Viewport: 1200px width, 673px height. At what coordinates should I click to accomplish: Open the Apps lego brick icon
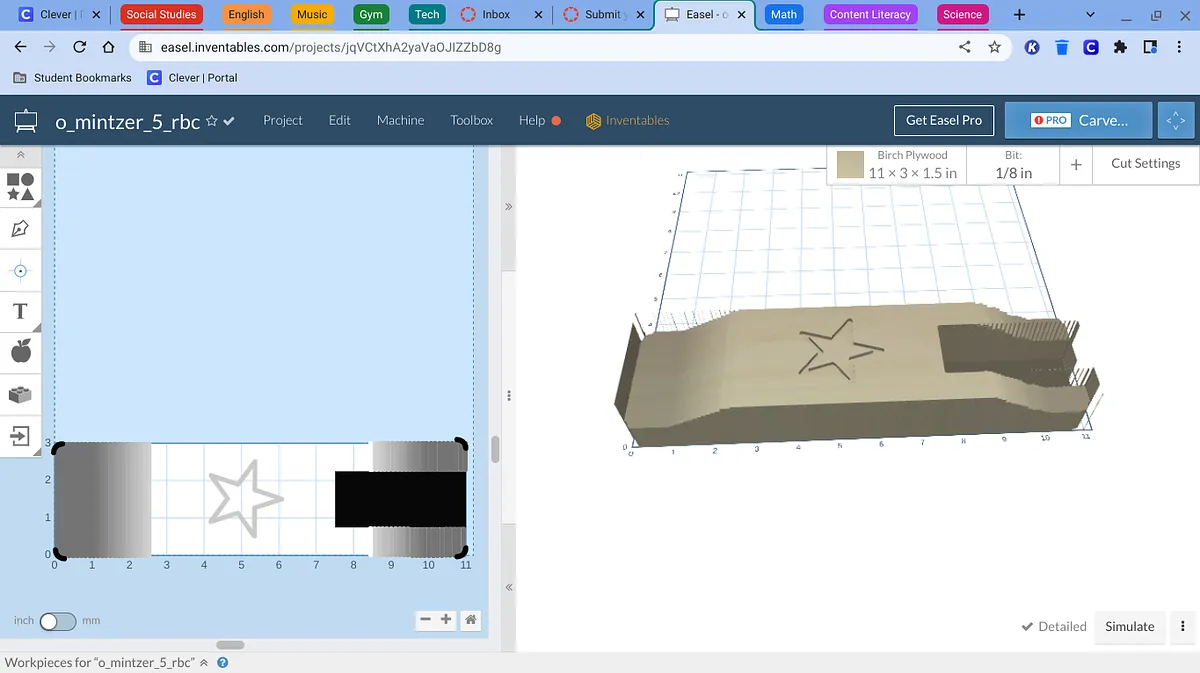click(x=20, y=394)
